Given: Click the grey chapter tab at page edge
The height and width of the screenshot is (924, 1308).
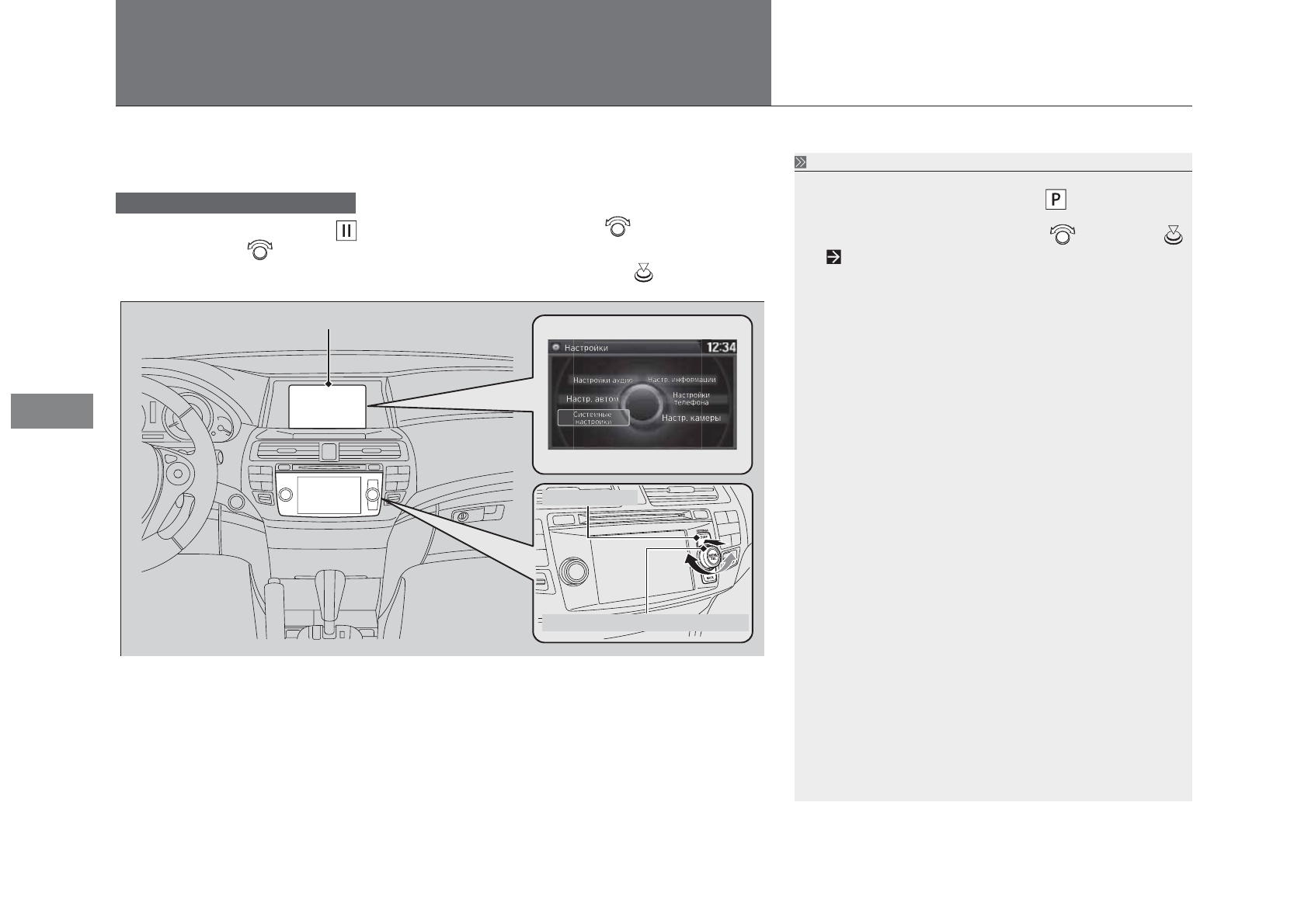Looking at the screenshot, I should point(52,411).
